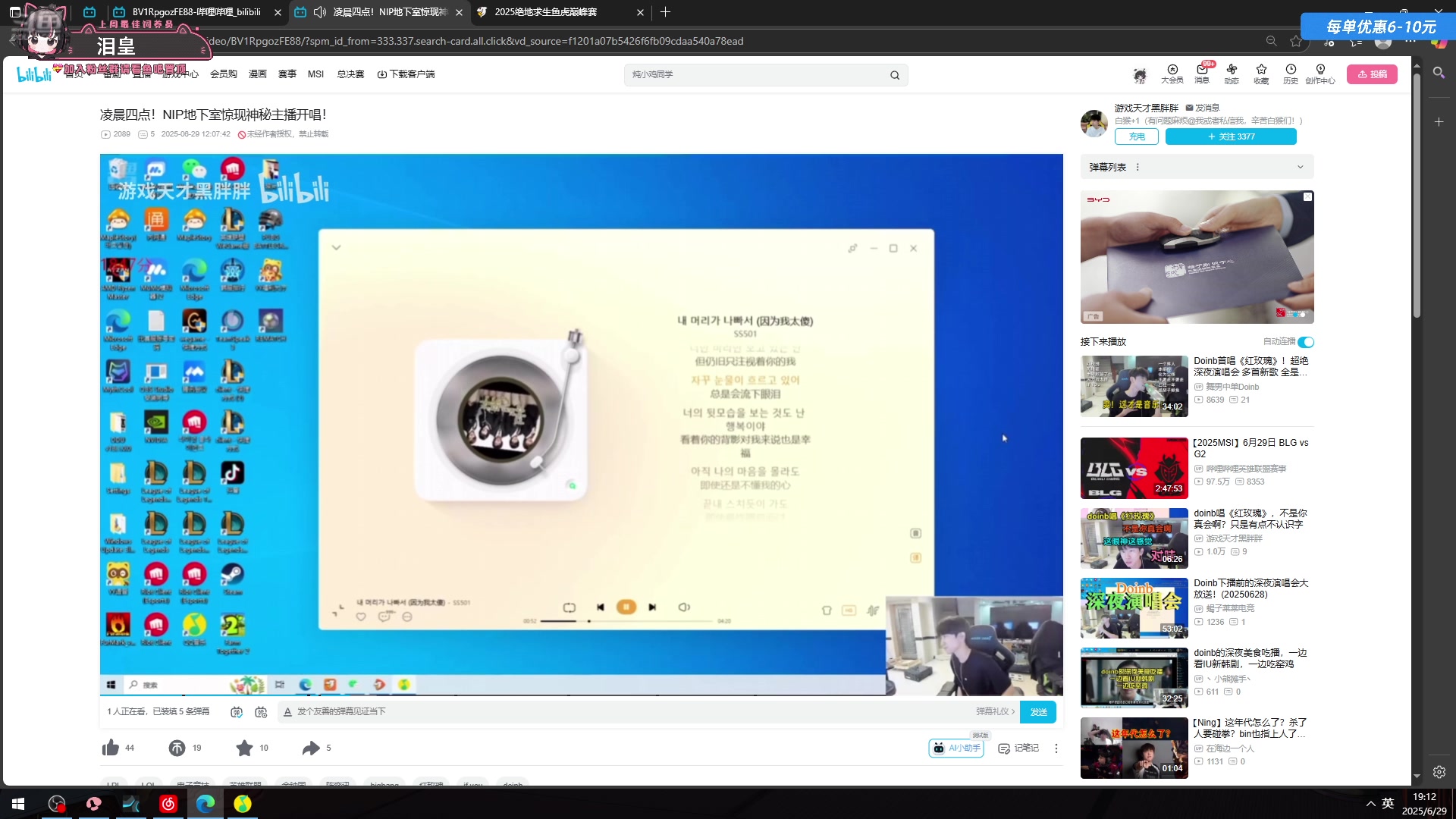Favorite the video with the star icon
Viewport: 1456px width, 819px height.
(x=244, y=748)
